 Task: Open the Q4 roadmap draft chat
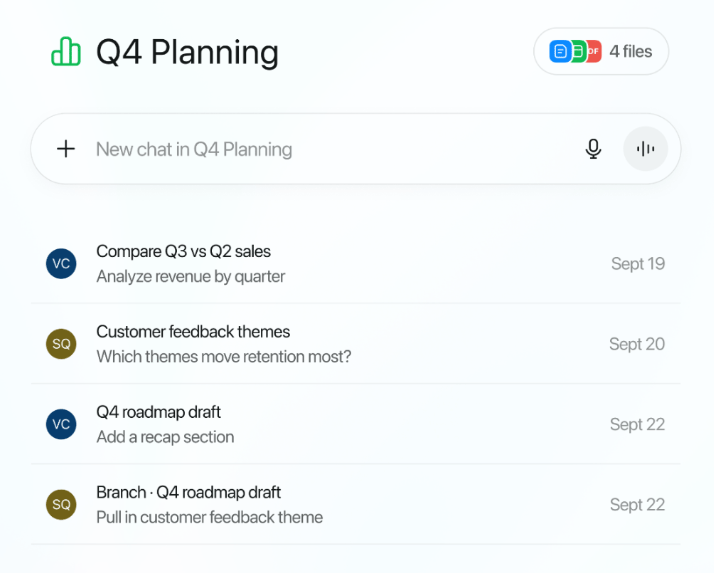(158, 412)
